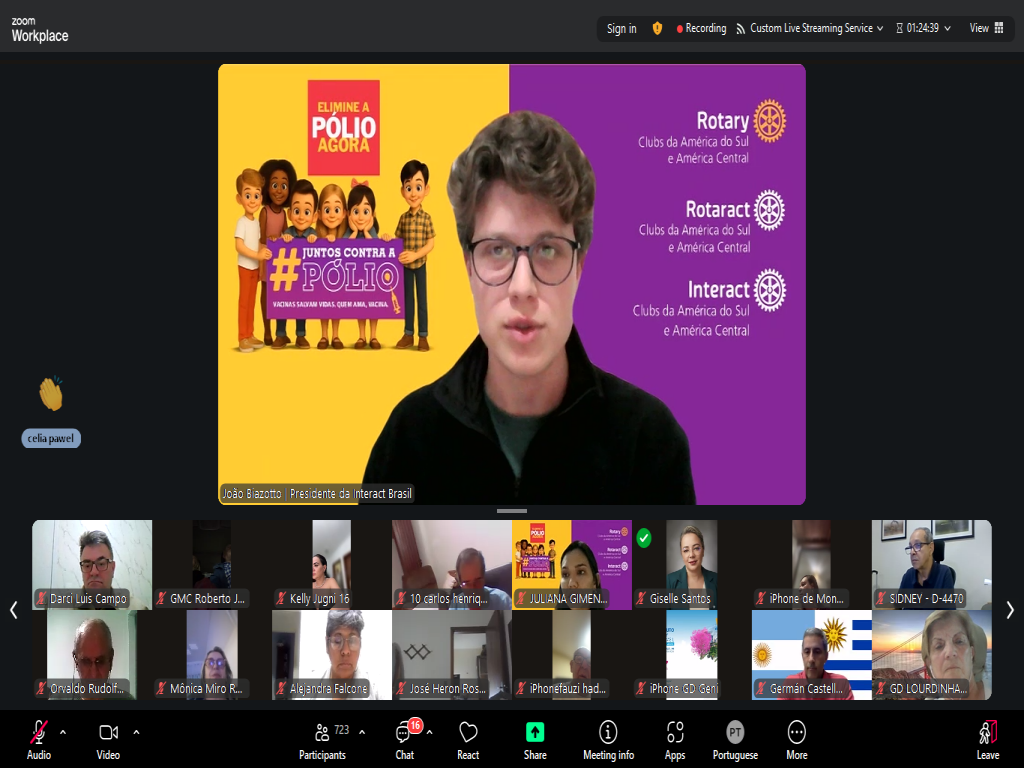Click the green Share screen icon
Screen dimensions: 1024x768
[535, 732]
